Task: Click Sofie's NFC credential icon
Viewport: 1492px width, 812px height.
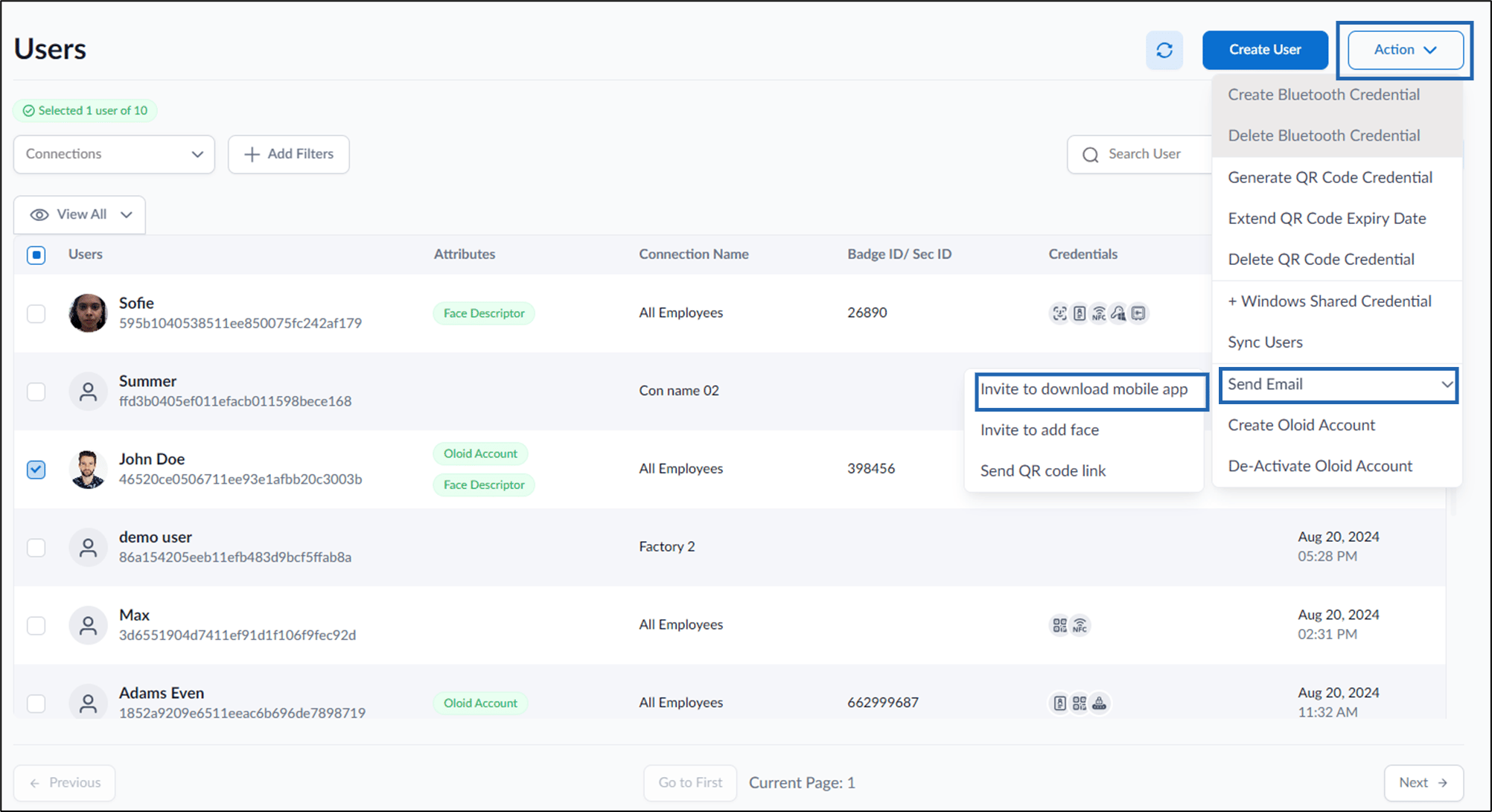Action: point(1099,313)
